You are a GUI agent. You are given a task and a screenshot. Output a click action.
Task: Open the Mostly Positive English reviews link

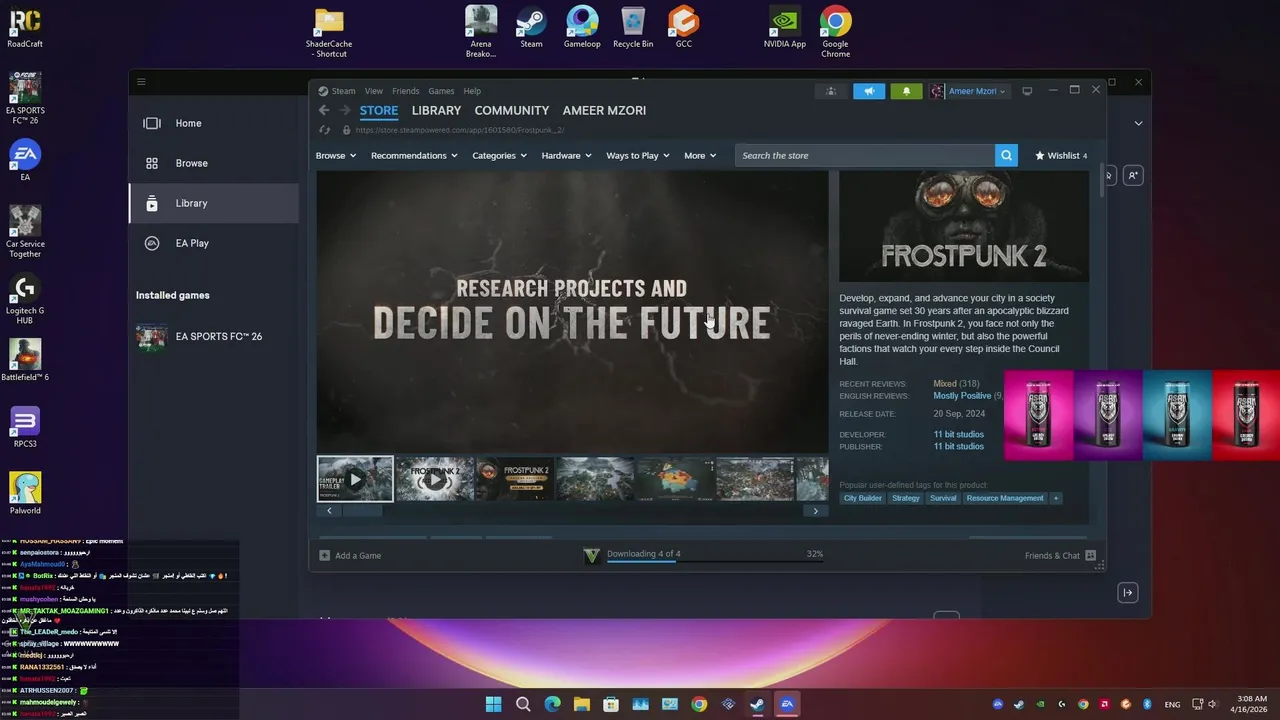(962, 396)
